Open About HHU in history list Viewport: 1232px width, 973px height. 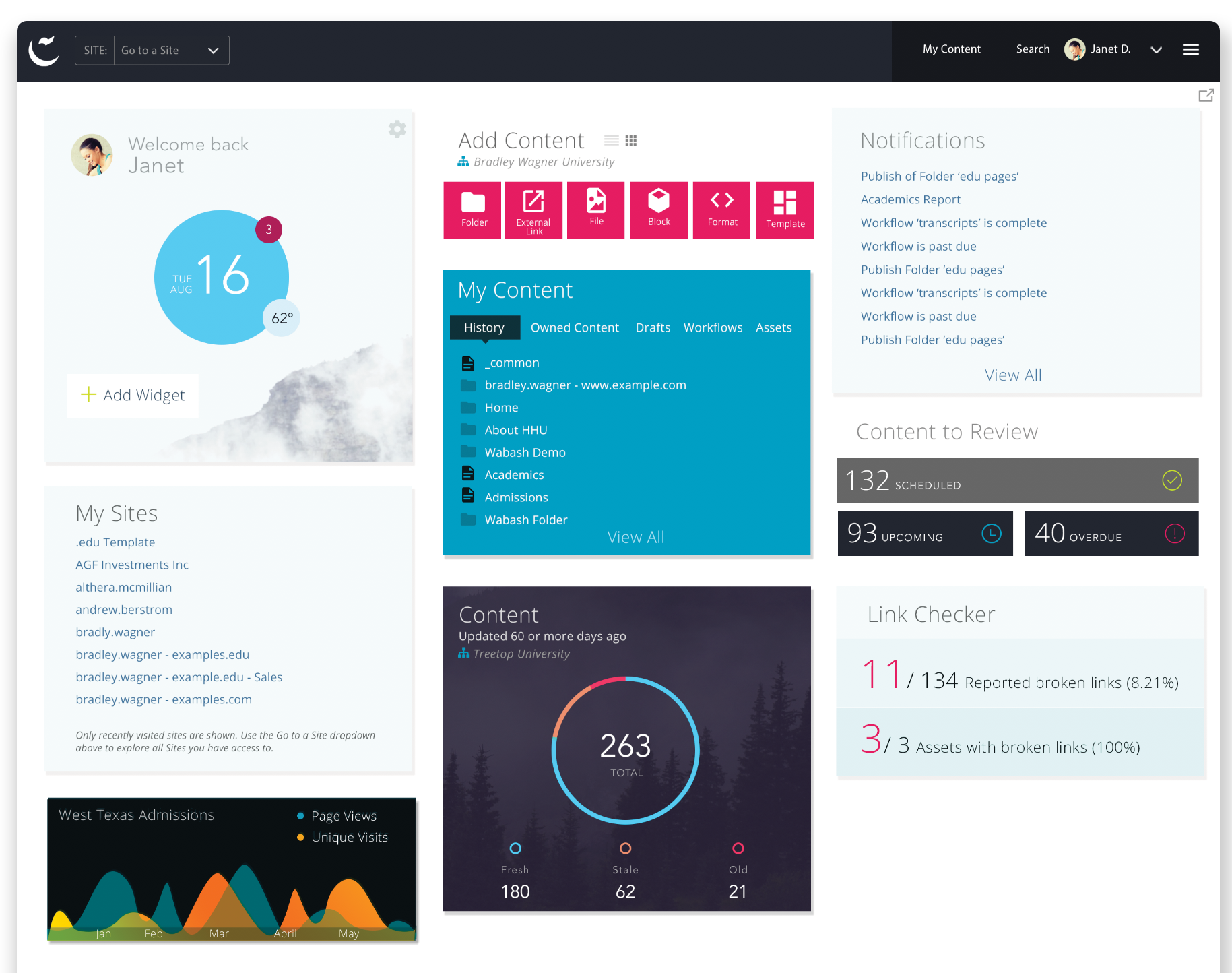tap(516, 430)
